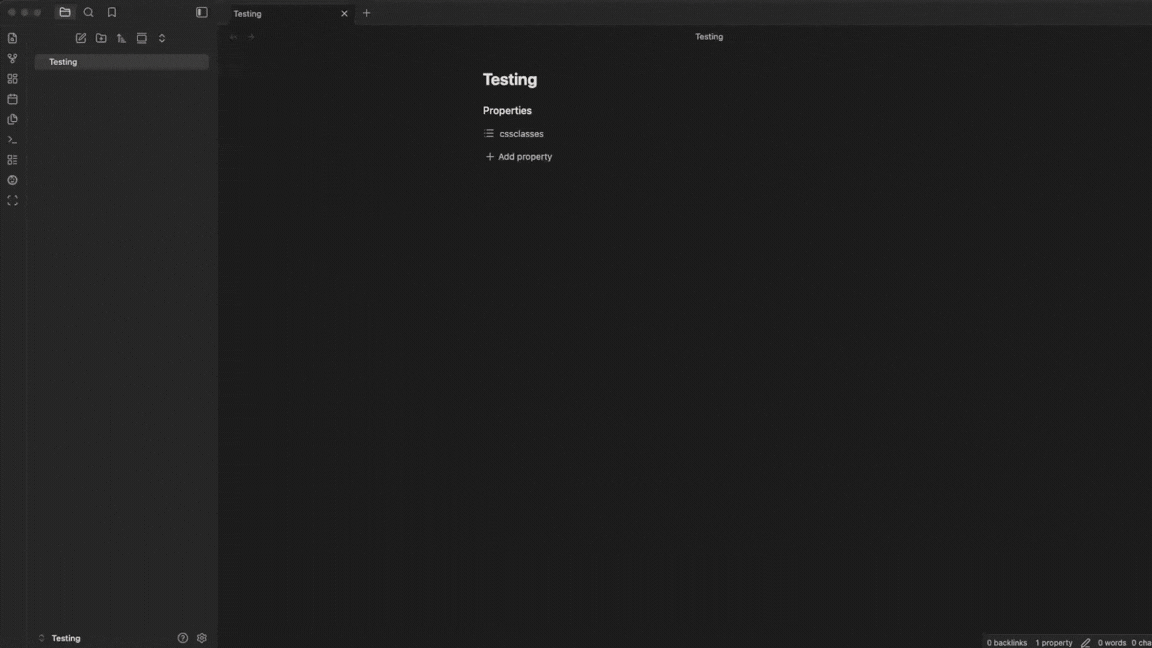This screenshot has width=1152, height=648.
Task: Open quick switcher from ribbon
Action: tap(12, 38)
